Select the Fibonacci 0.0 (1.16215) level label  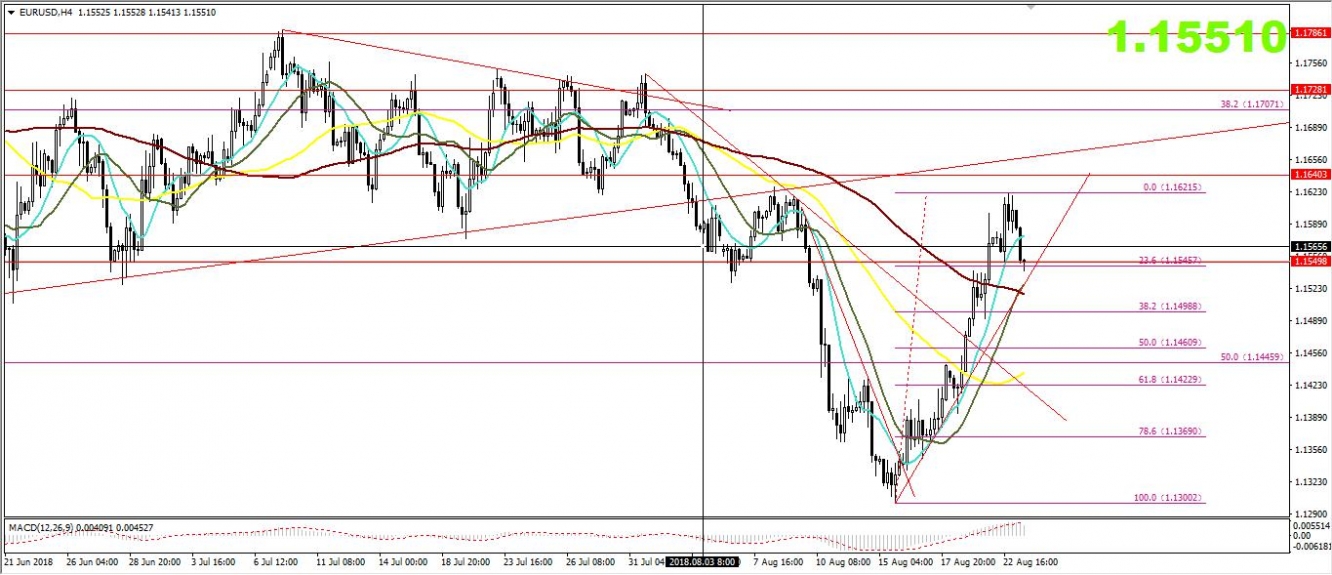[x=1172, y=186]
